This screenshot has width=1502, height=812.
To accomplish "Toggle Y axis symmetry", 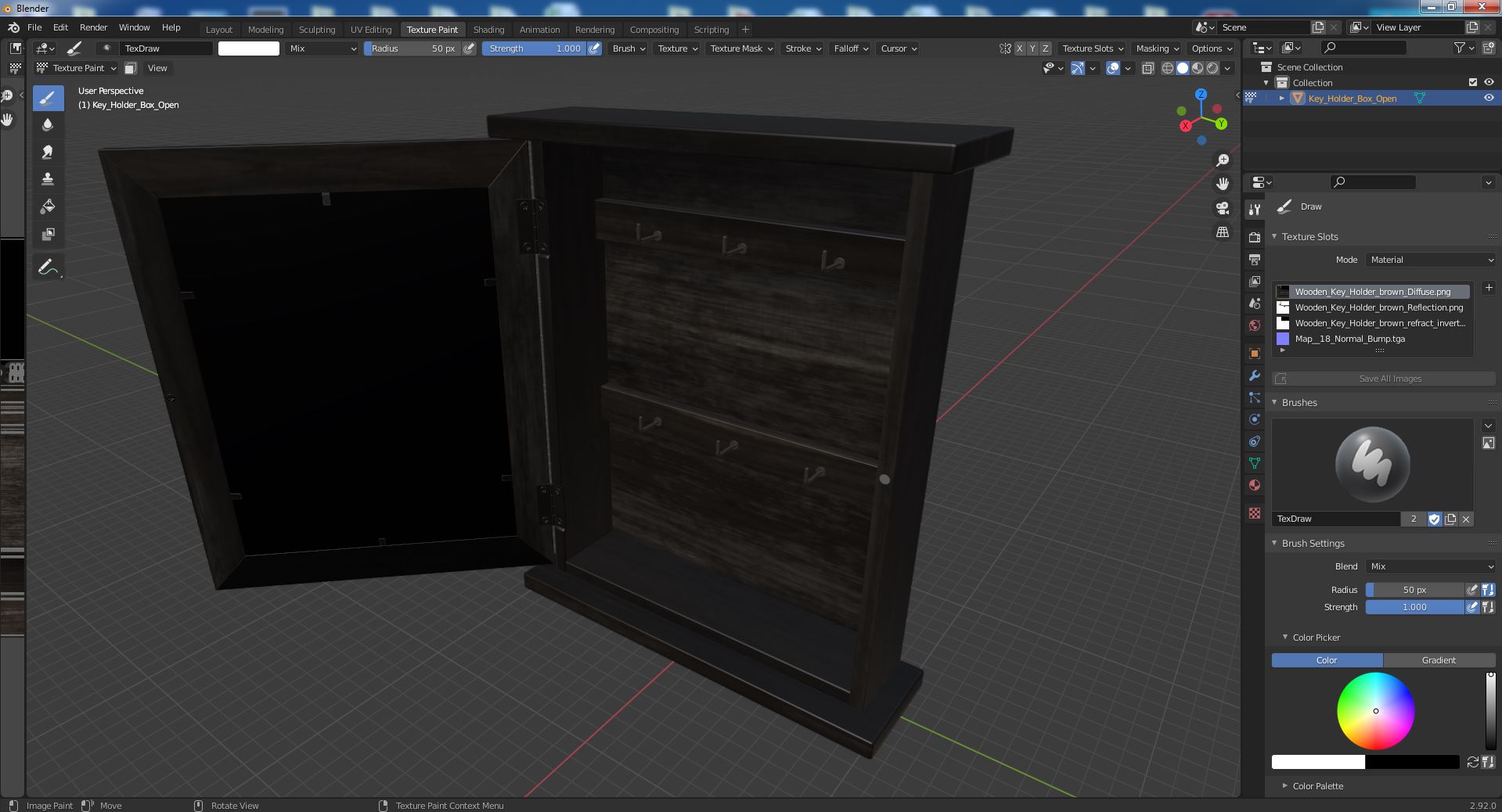I will point(1032,49).
